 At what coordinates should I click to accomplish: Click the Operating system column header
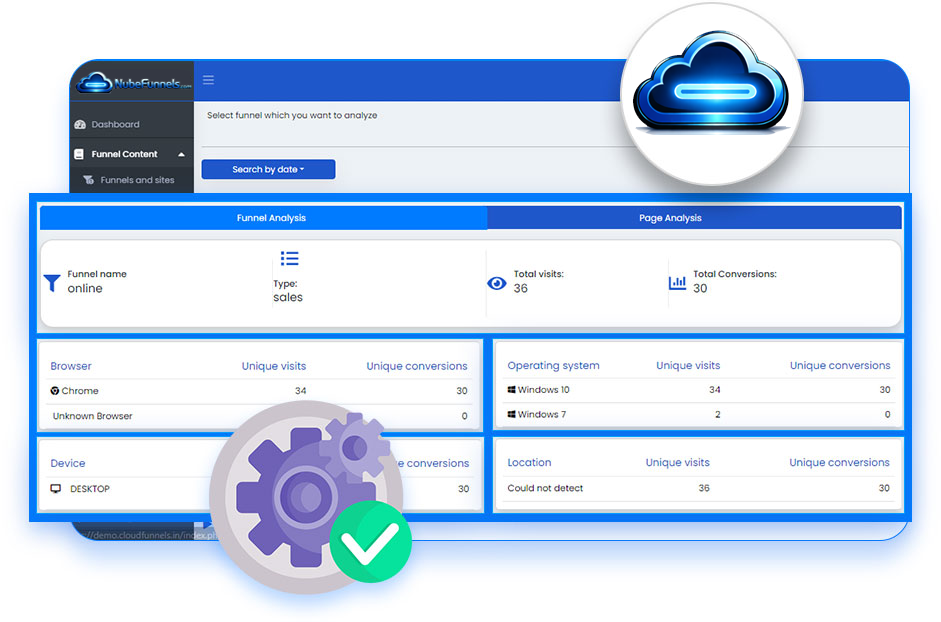point(553,365)
